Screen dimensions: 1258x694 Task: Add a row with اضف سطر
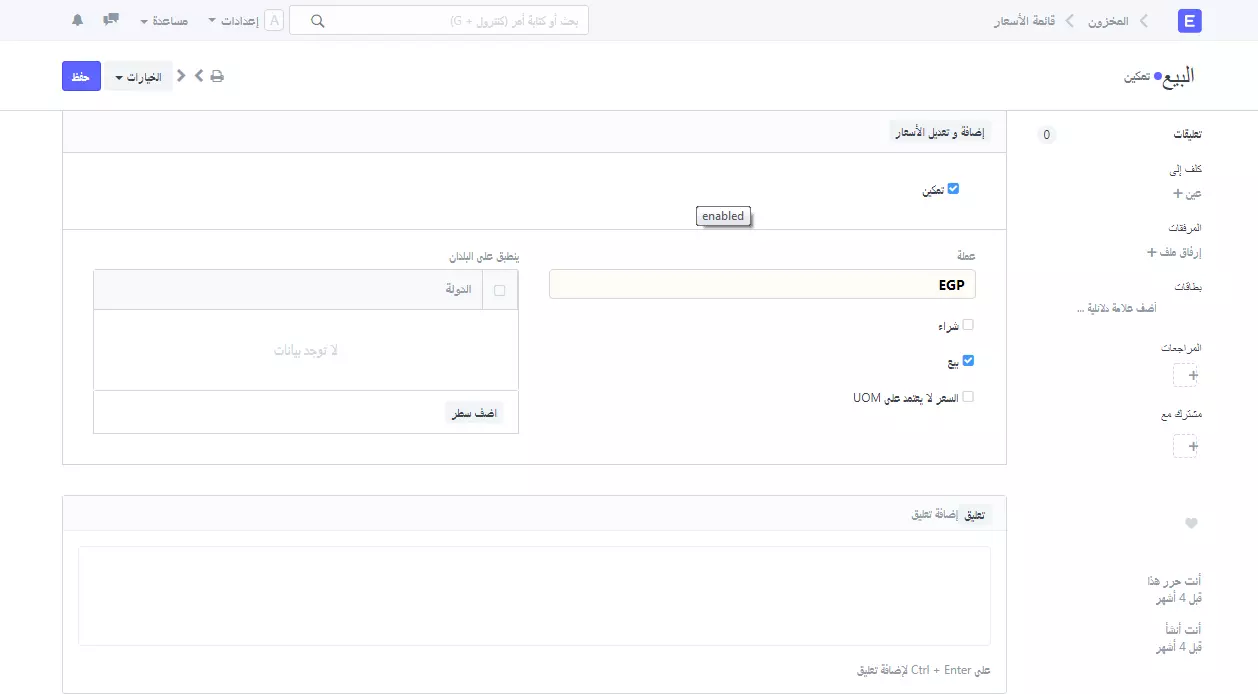[x=474, y=412]
